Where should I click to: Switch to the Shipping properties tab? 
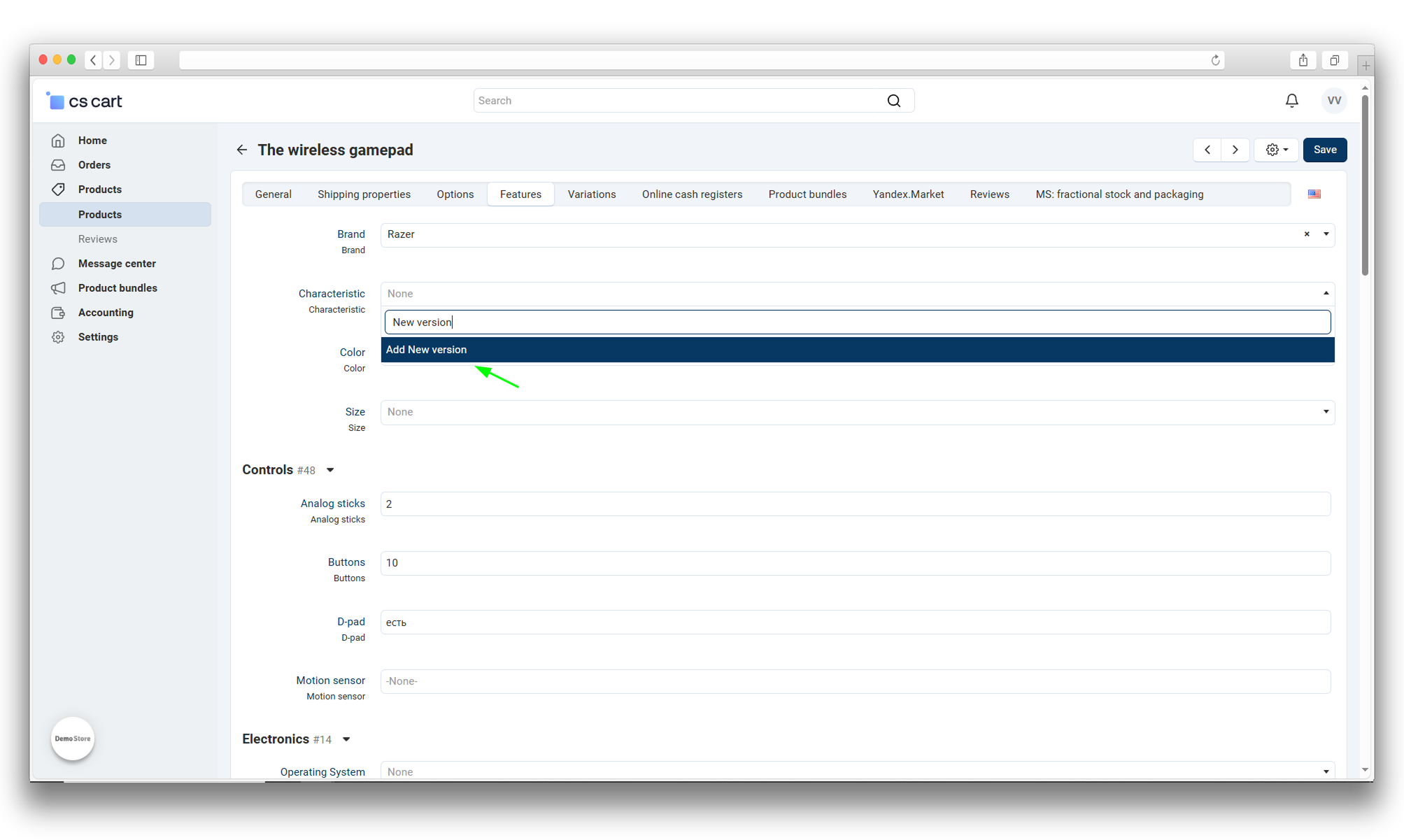tap(364, 194)
